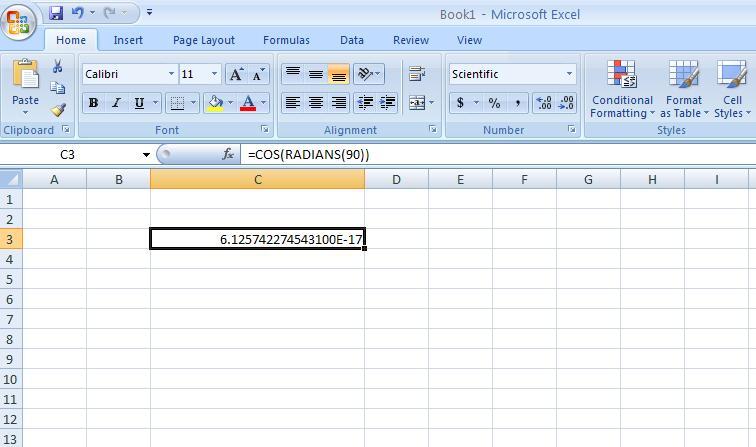The height and width of the screenshot is (447, 756).
Task: Center text horizontally
Action: pyautogui.click(x=316, y=103)
